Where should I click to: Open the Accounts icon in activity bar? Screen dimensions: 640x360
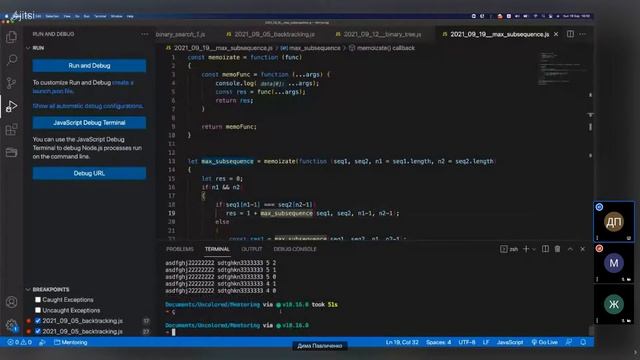click(x=11, y=302)
